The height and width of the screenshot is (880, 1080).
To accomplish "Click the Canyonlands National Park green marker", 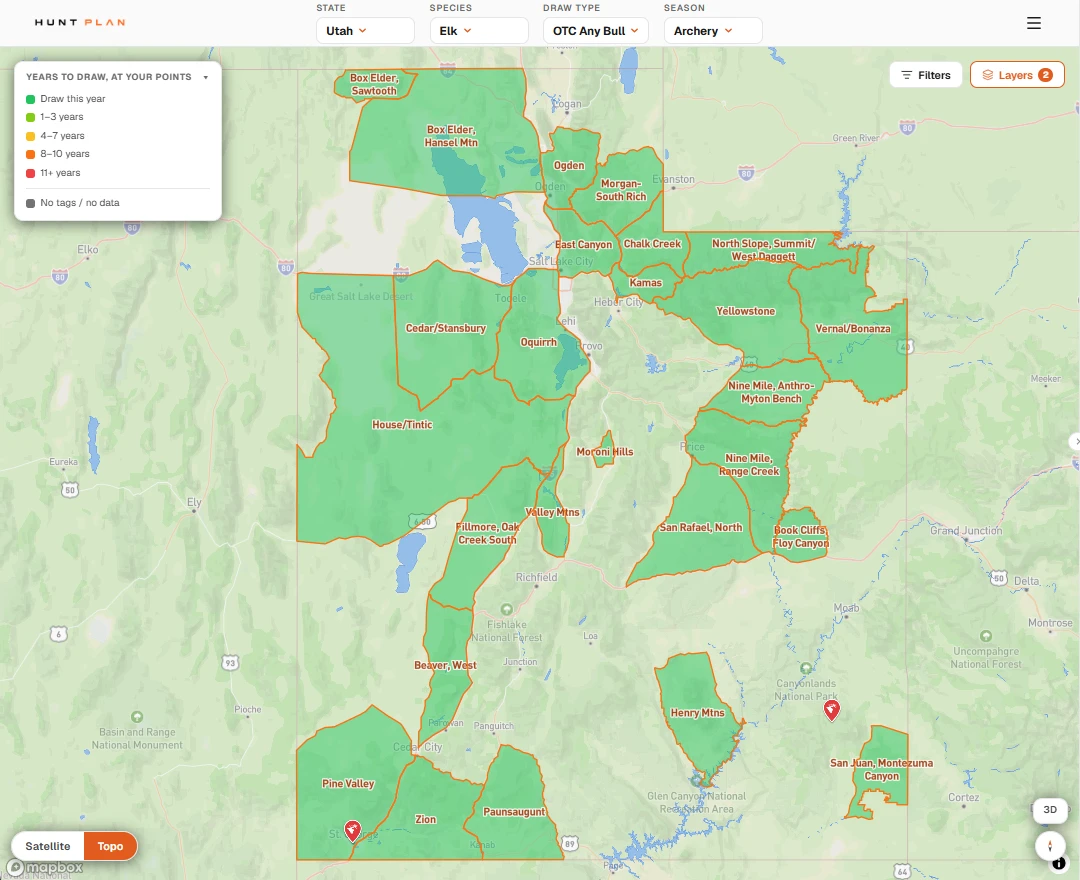I will [805, 668].
